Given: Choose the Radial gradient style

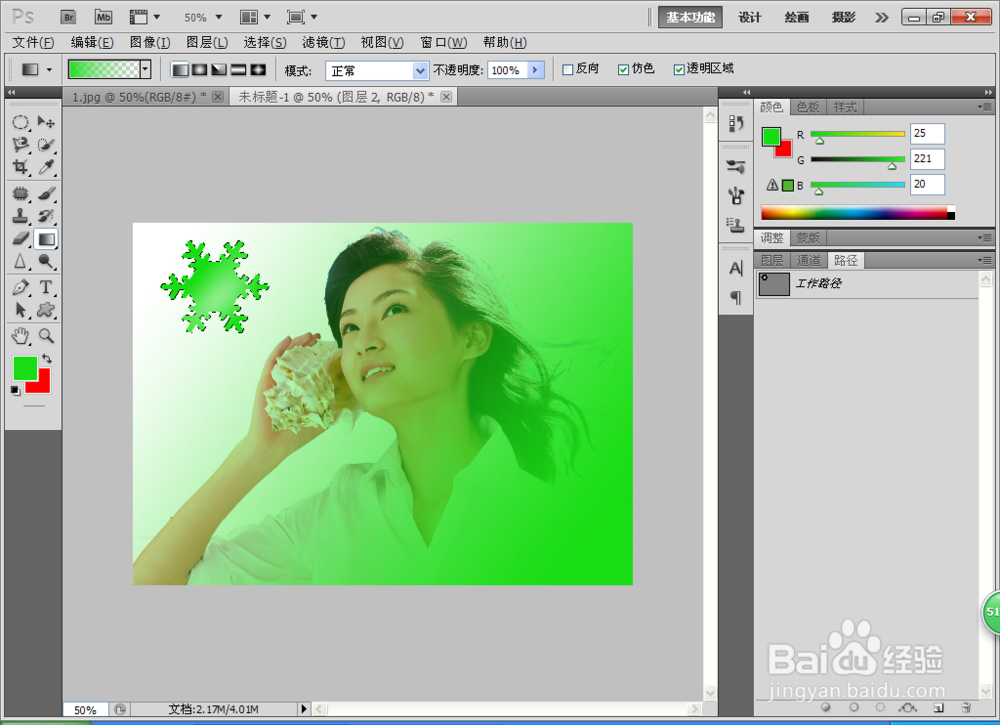Looking at the screenshot, I should coord(200,70).
